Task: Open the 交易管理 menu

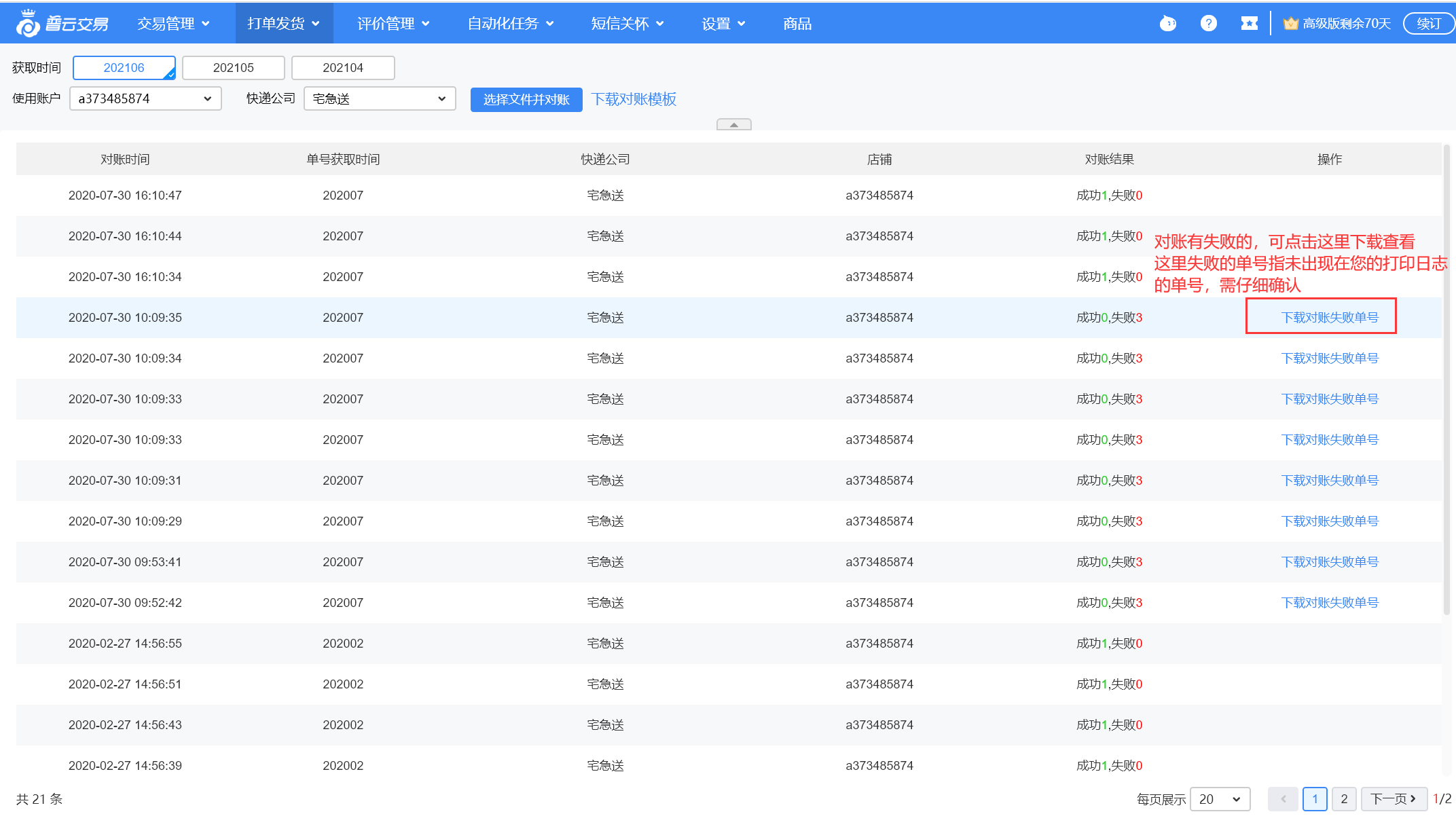Action: coord(173,24)
